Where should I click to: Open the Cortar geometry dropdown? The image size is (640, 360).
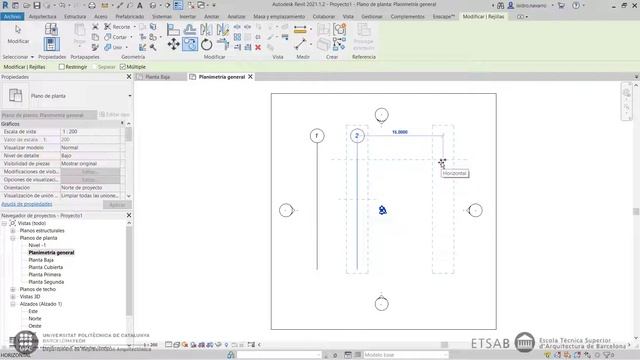pos(131,37)
